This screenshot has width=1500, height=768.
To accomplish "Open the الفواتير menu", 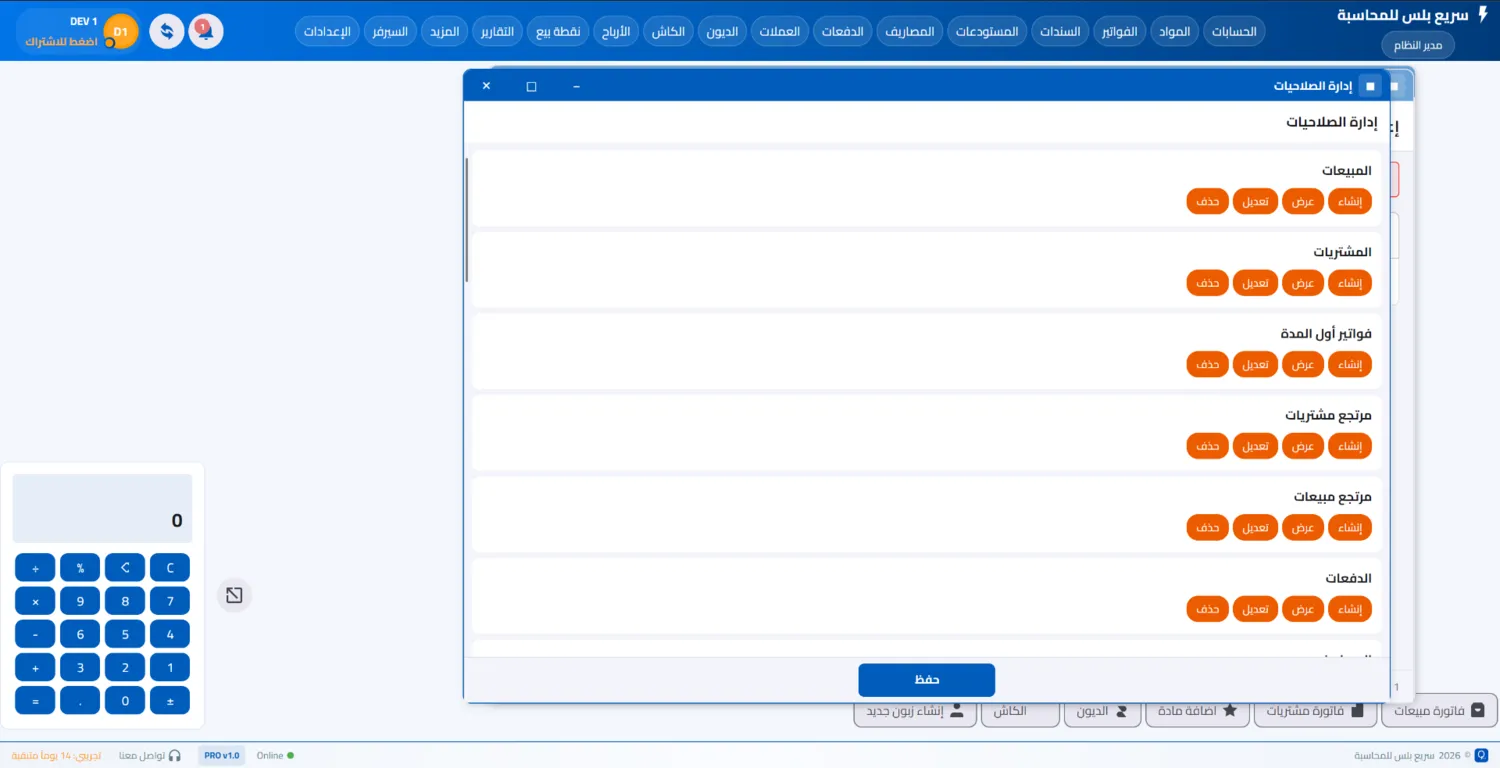I will point(1119,31).
